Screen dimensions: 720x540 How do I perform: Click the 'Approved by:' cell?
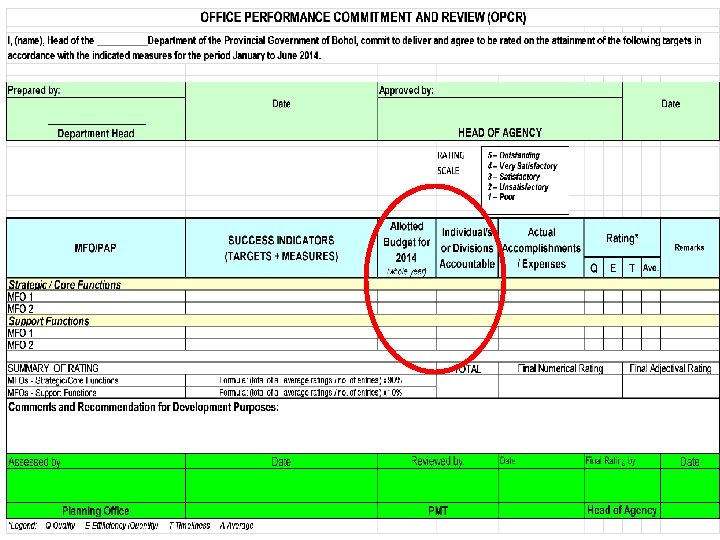[500, 90]
